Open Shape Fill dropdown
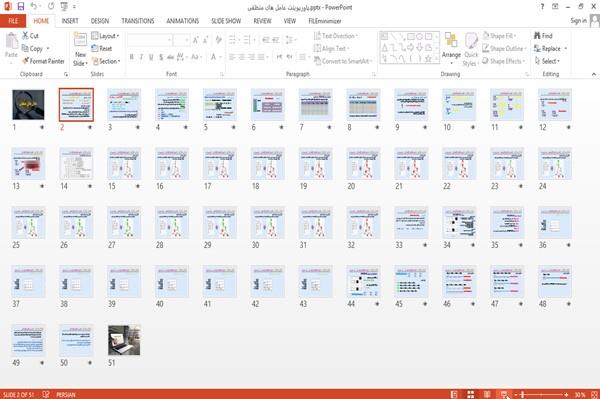Image resolution: width=600 pixels, height=399 pixels. (499, 36)
